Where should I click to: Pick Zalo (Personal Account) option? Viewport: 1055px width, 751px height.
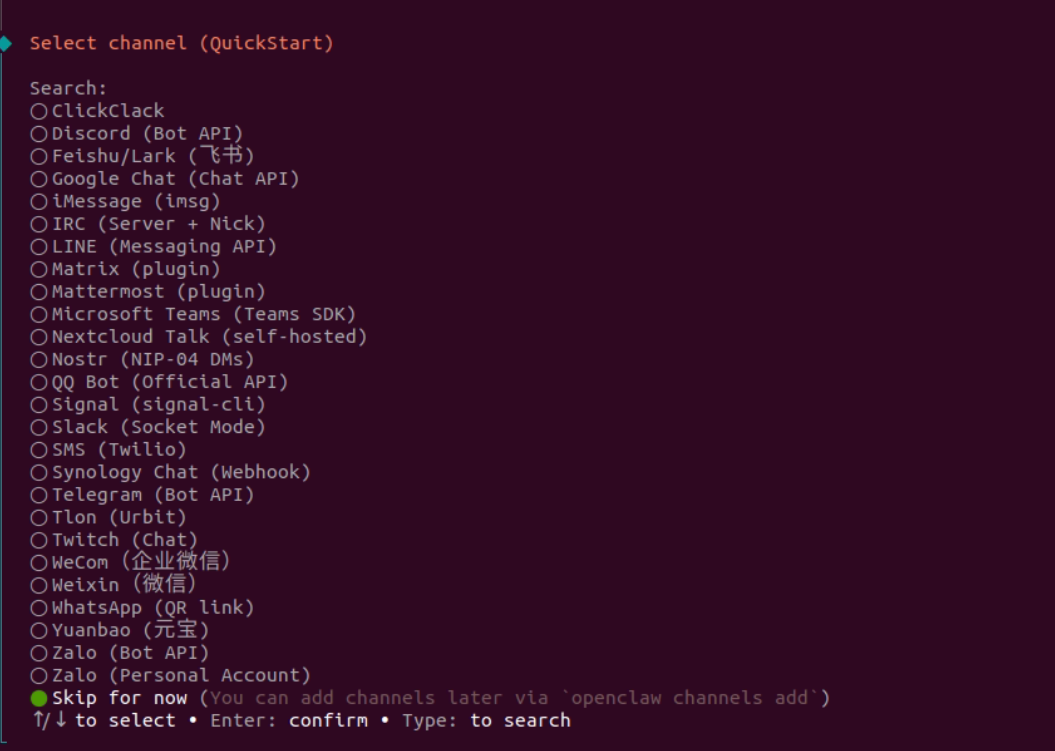coord(171,675)
